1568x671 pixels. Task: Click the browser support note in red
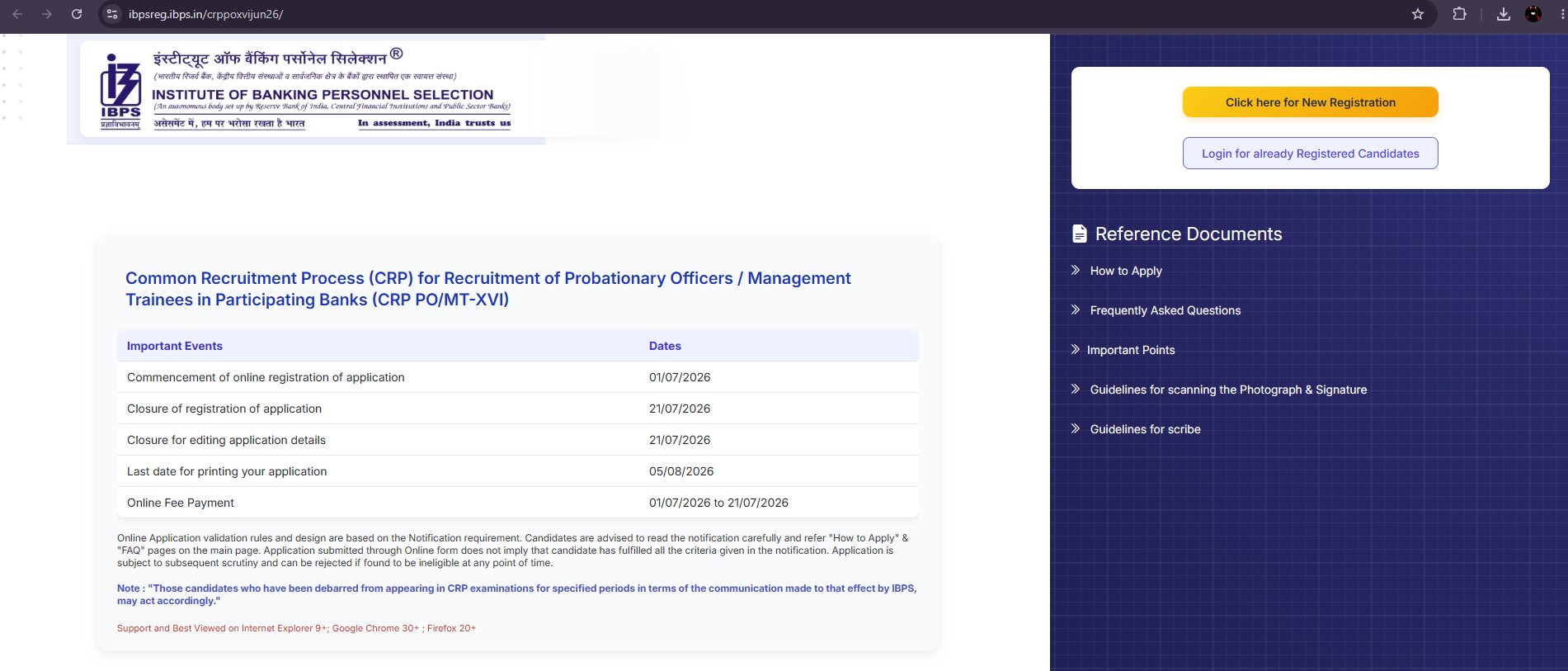[296, 628]
